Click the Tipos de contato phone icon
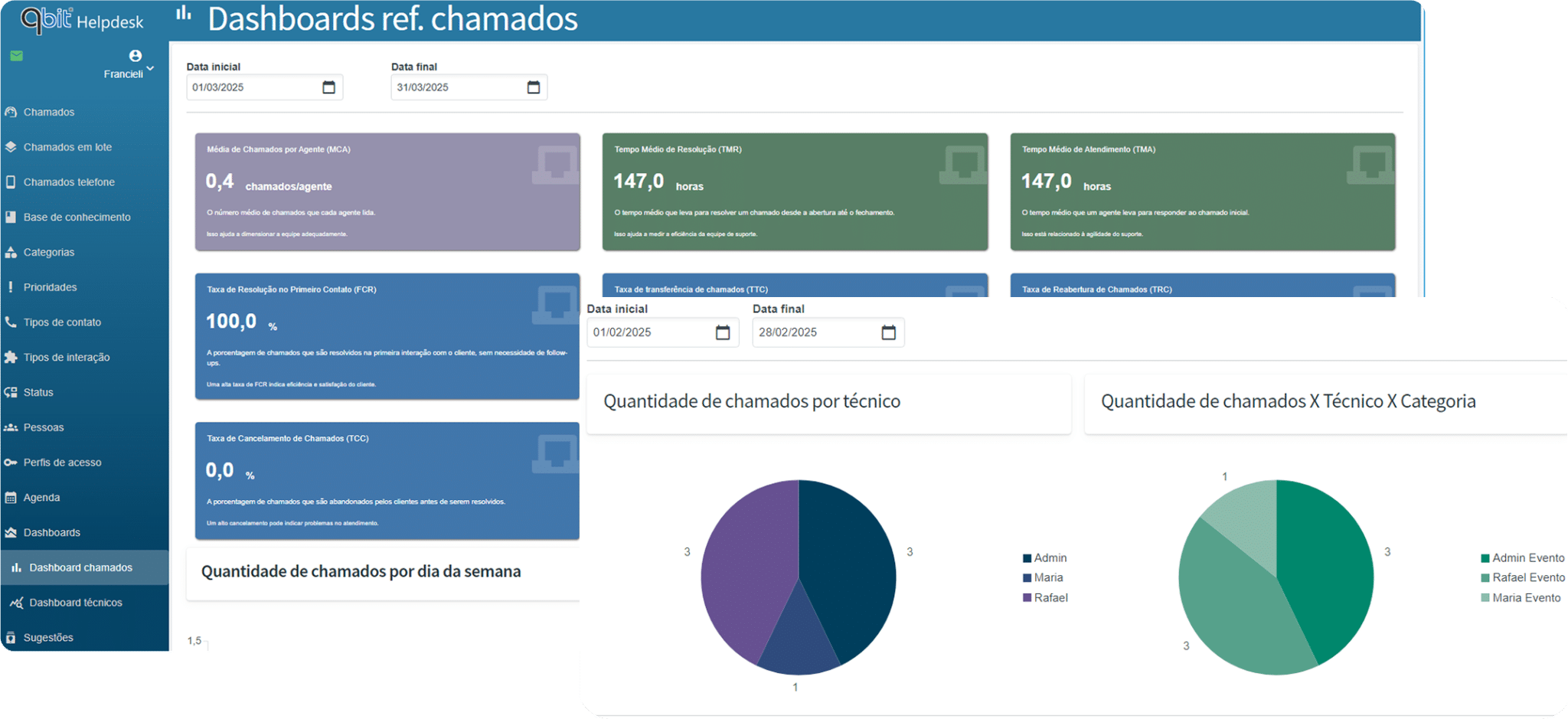 click(10, 322)
